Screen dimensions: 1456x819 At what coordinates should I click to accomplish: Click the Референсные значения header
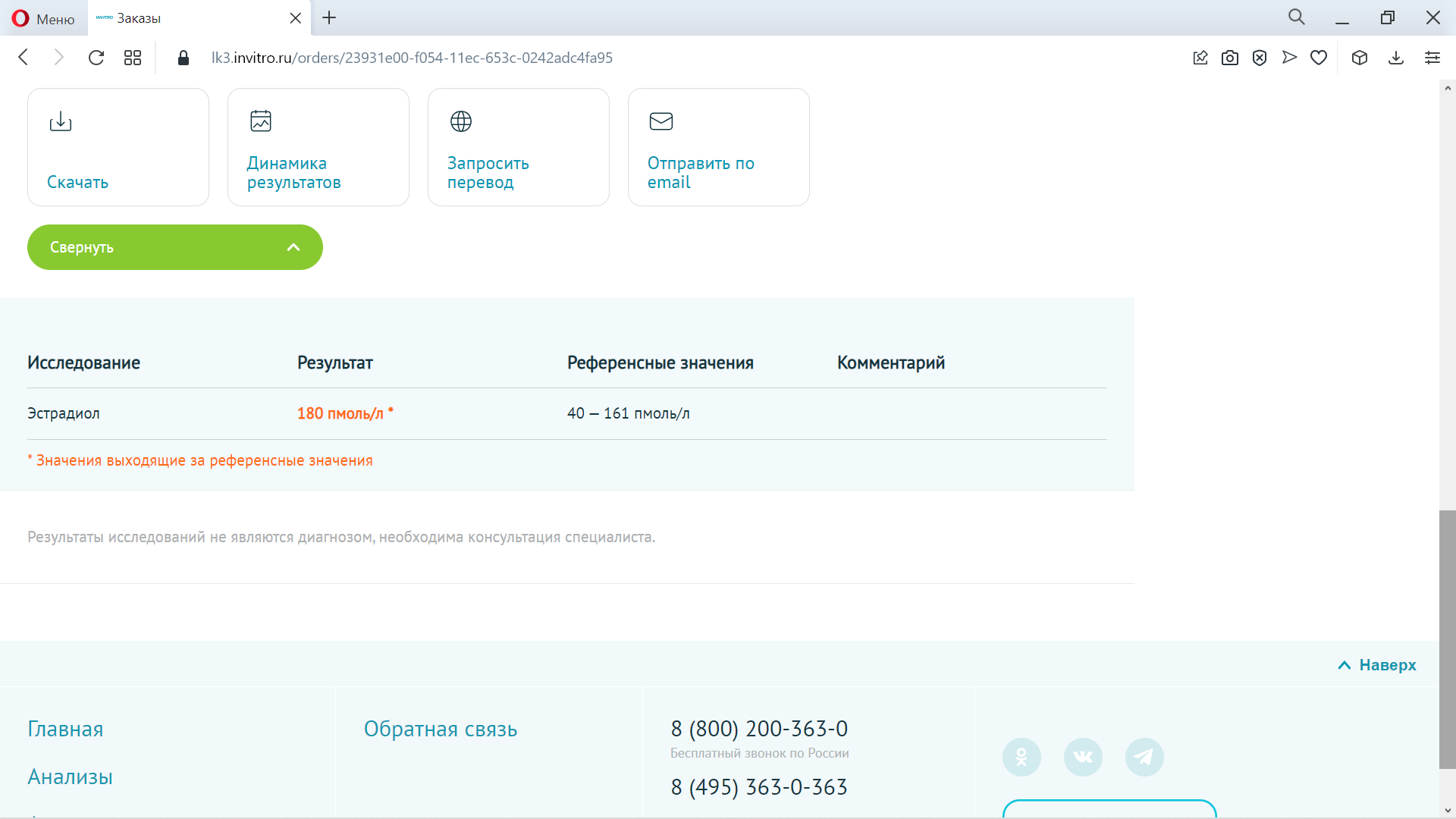(x=661, y=362)
